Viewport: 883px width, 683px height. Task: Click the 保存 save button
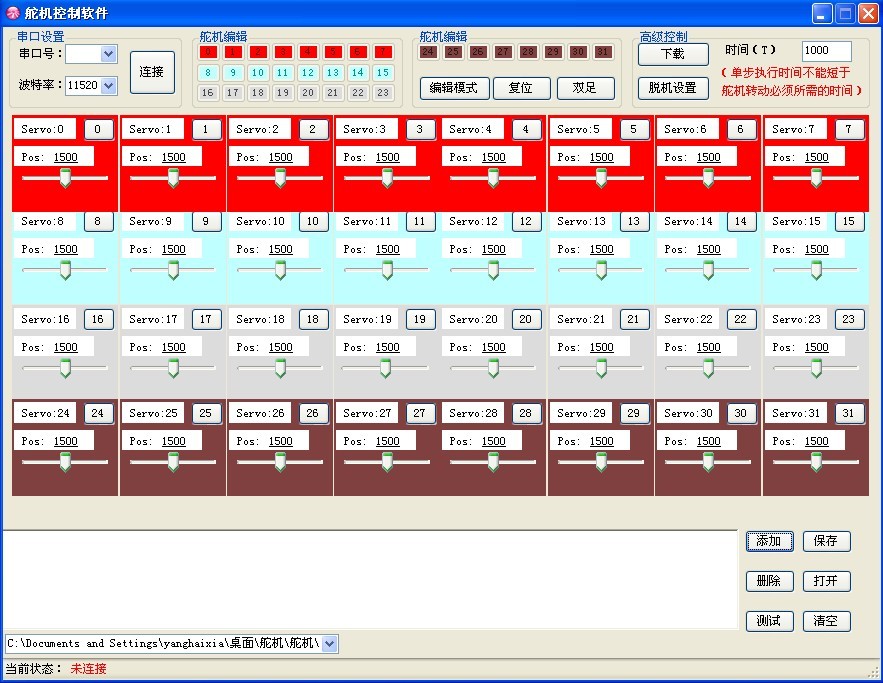[826, 541]
